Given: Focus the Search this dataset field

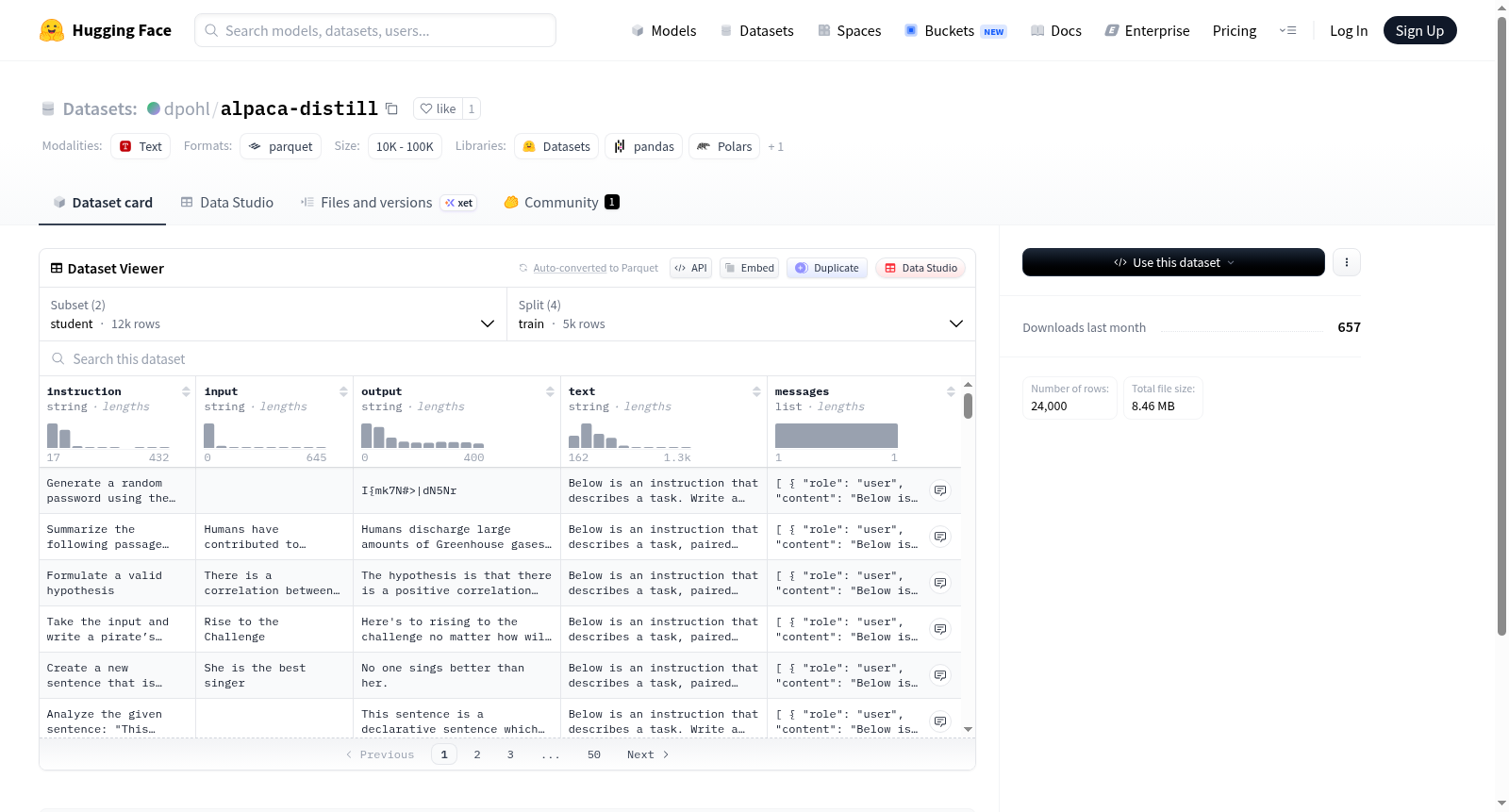Looking at the screenshot, I should pyautogui.click(x=507, y=359).
